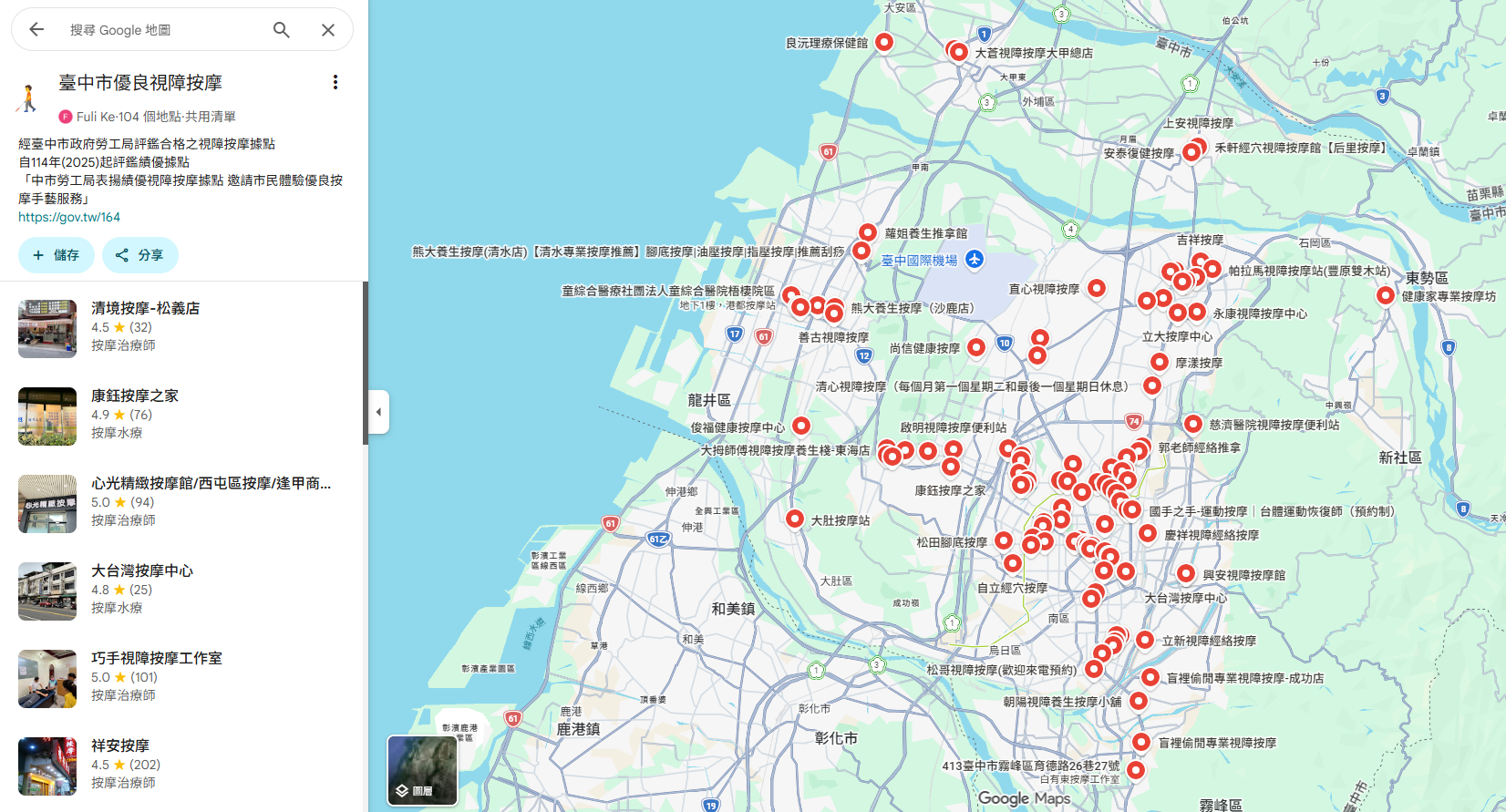Clear search with the X icon
This screenshot has height=812, width=1506.
(x=328, y=30)
